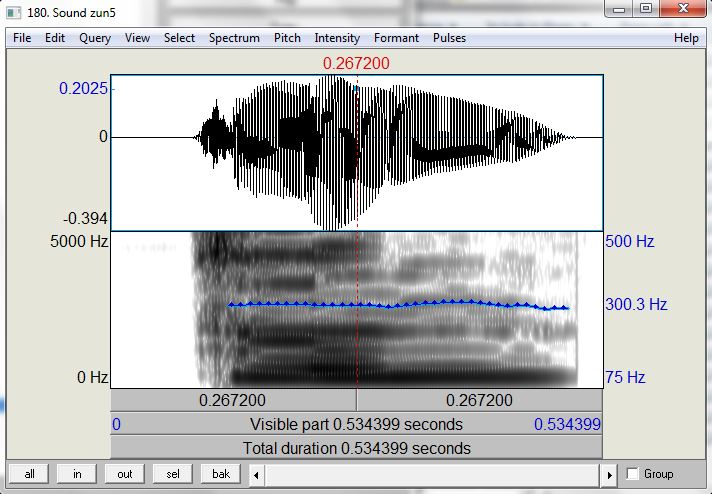Click the 5000 Hz spectrogram label
This screenshot has width=712, height=494.
click(79, 241)
